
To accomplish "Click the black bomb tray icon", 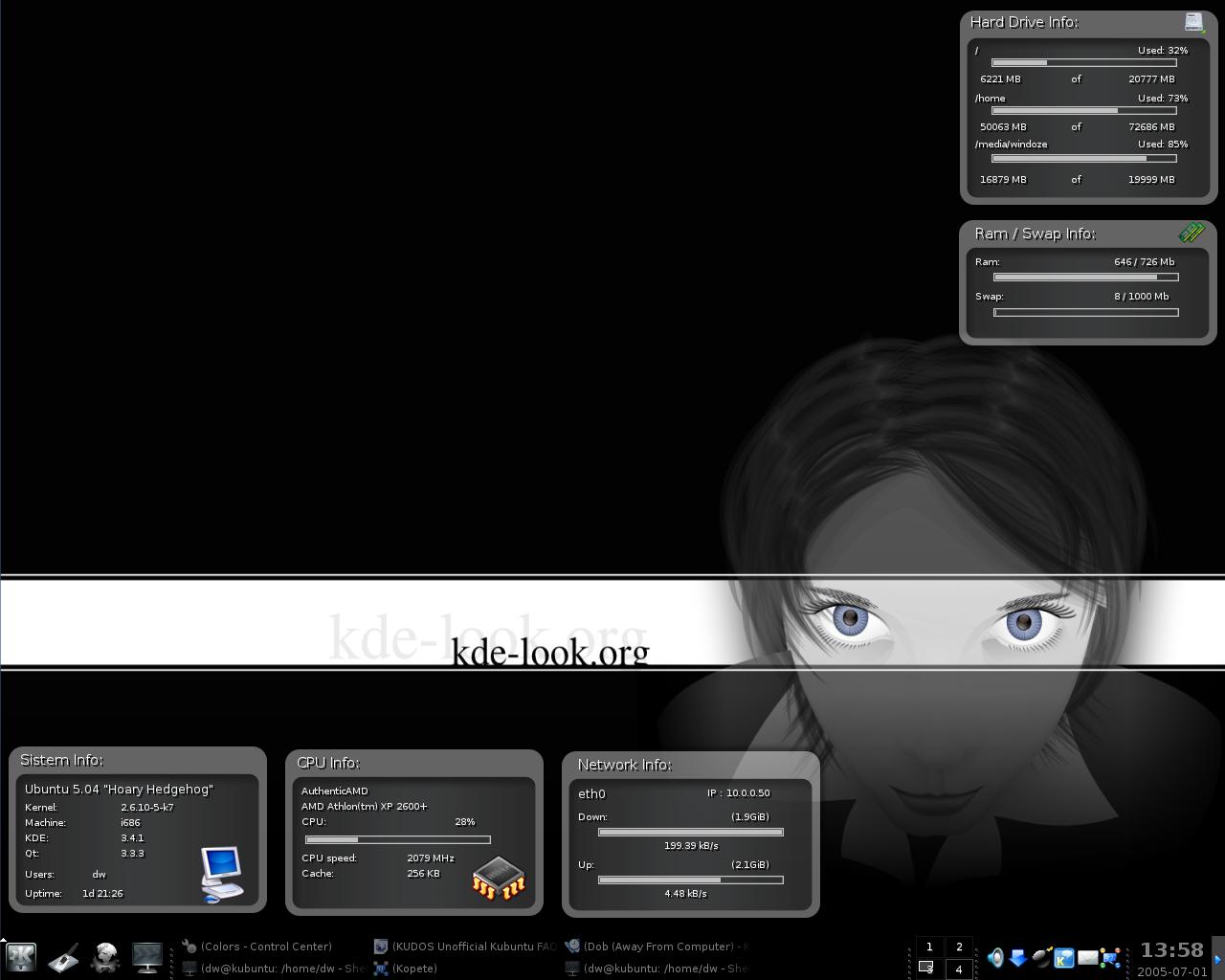I will (x=1041, y=957).
